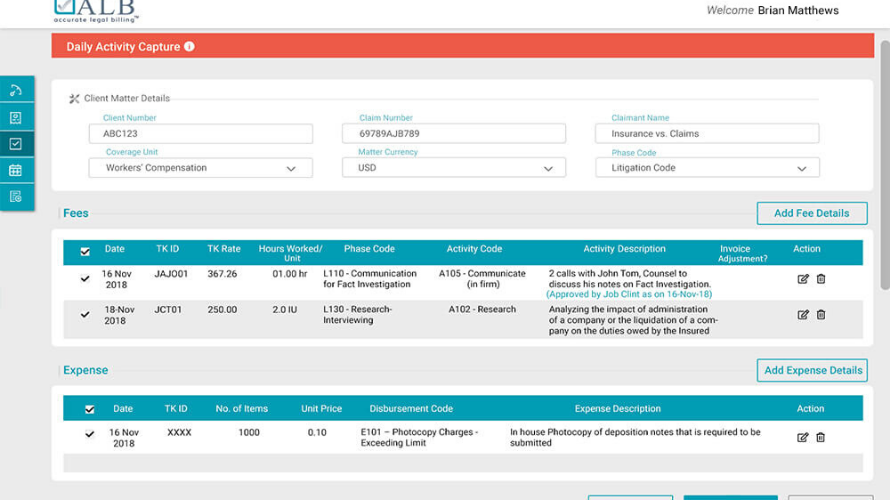890x500 pixels.
Task: Select the activity checklist sidebar icon
Action: point(16,144)
